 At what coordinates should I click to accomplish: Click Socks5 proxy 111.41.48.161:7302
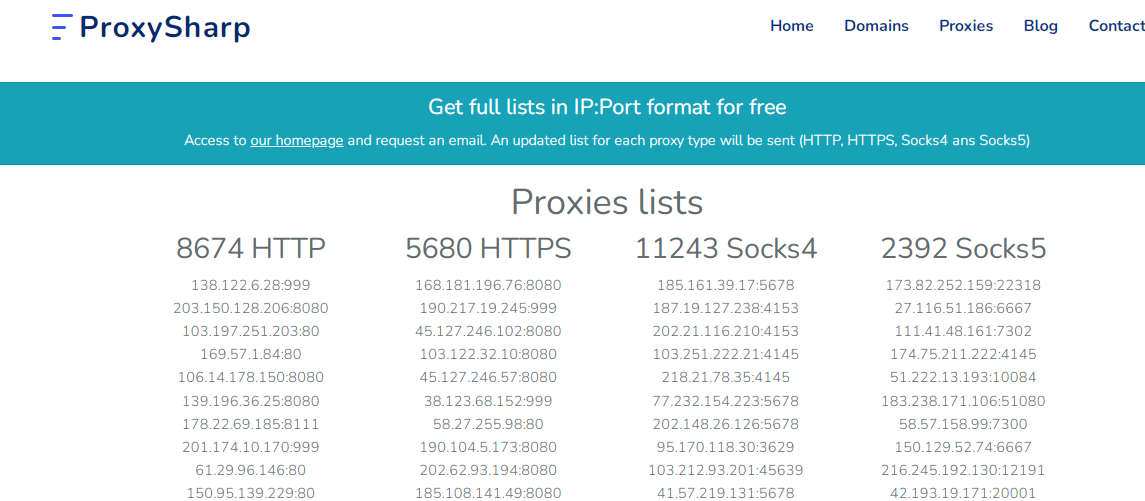(x=964, y=332)
